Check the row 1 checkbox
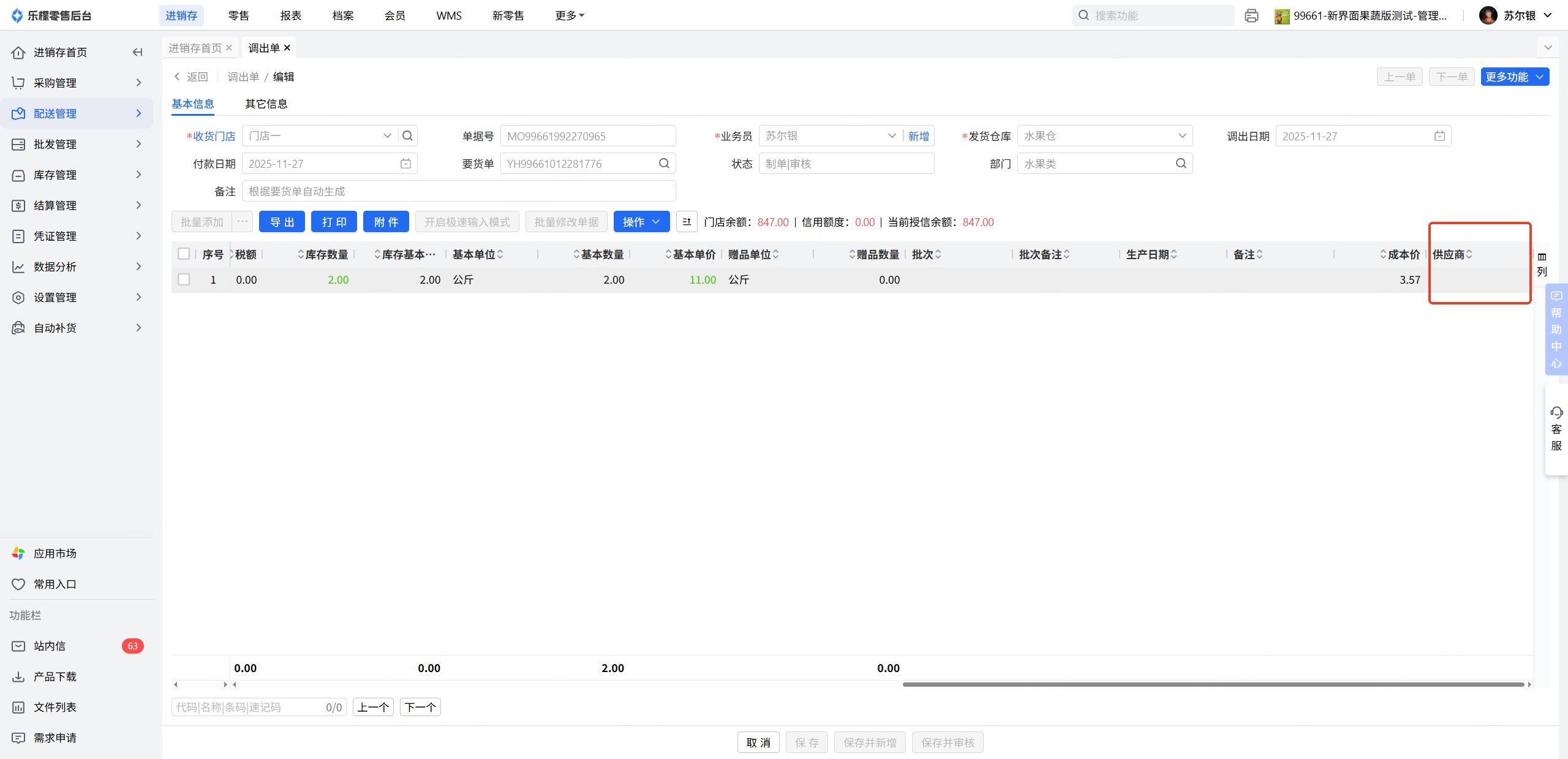 tap(184, 279)
